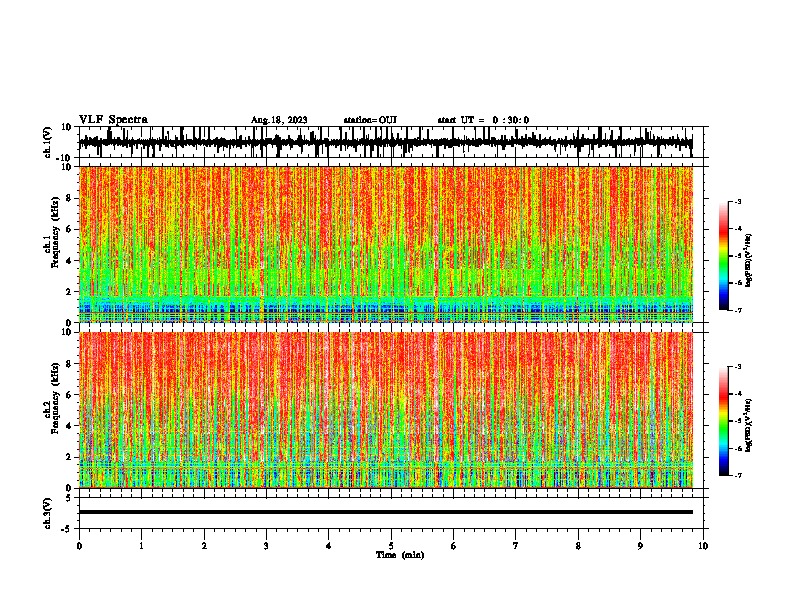Click the "-3" tick on ch.2 colorbar
The image size is (792, 612).
(x=738, y=367)
